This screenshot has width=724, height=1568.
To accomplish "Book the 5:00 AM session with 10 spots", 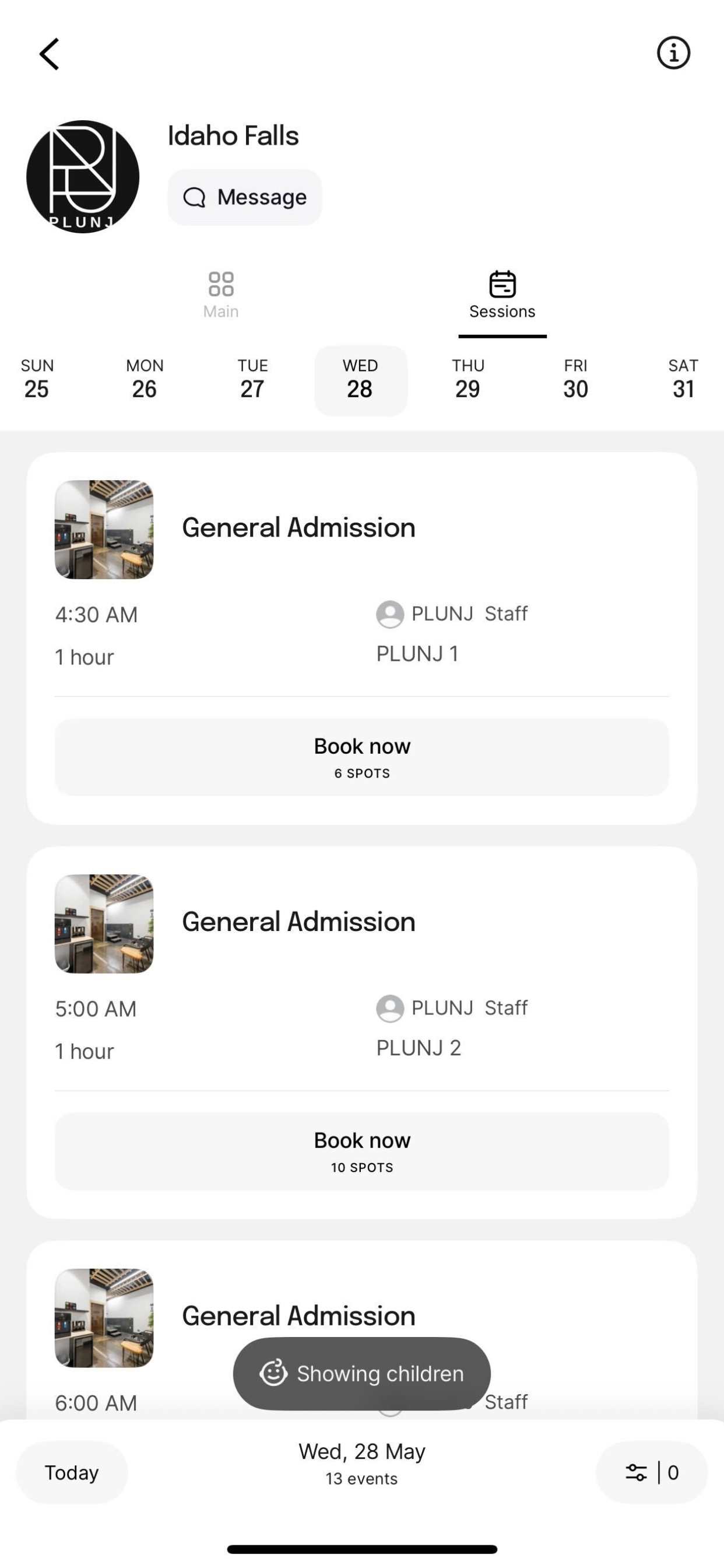I will point(362,1151).
